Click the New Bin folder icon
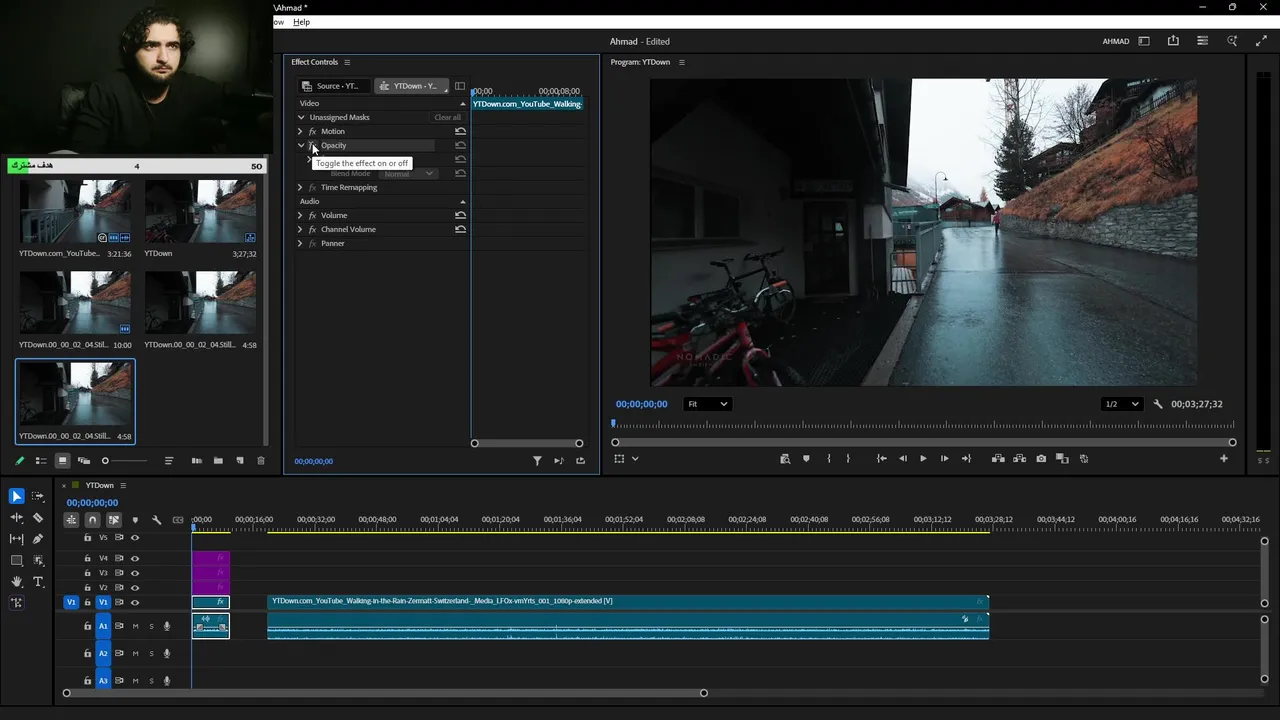Image resolution: width=1280 pixels, height=720 pixels. click(218, 461)
